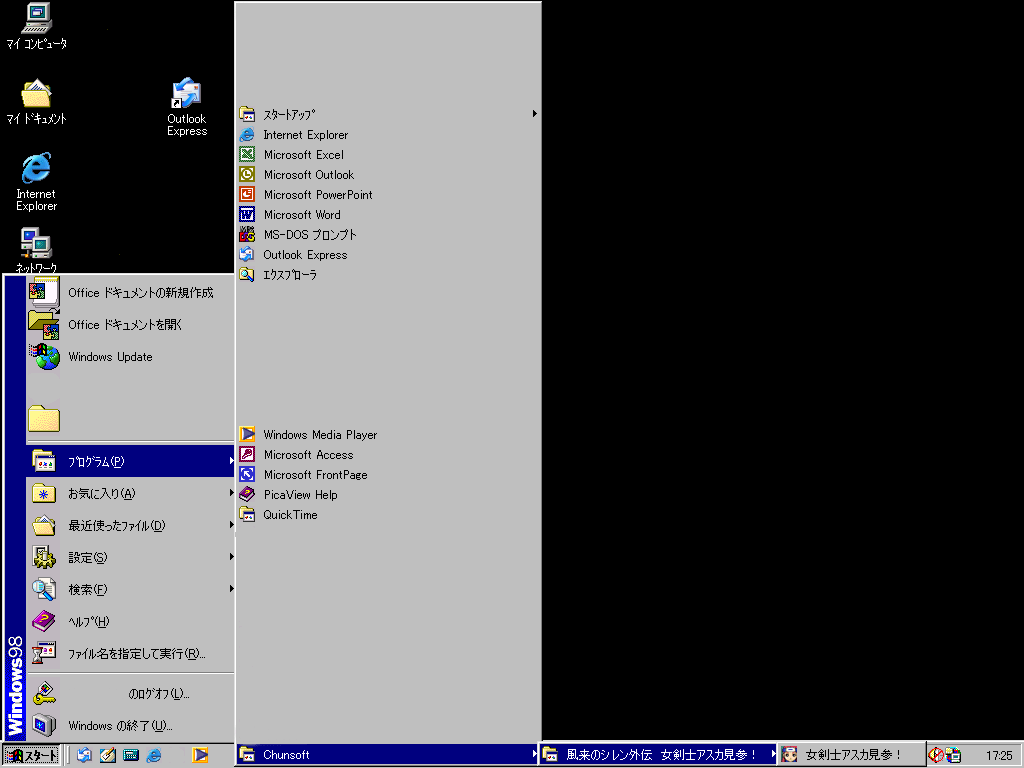This screenshot has width=1024, height=768.
Task: Launch 女剣士アスカ見参！ from the game submenu
Action: [x=851, y=754]
